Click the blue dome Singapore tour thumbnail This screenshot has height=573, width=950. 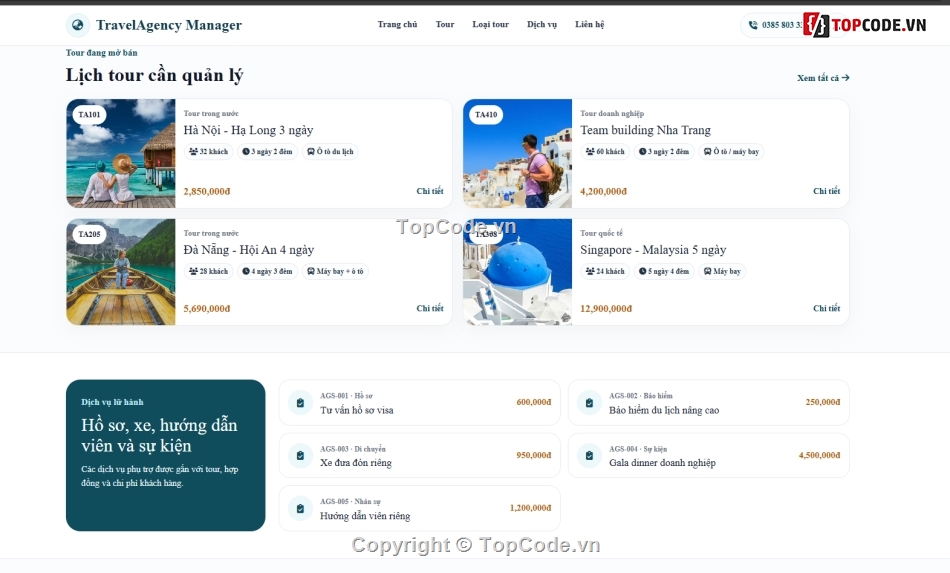tap(517, 272)
